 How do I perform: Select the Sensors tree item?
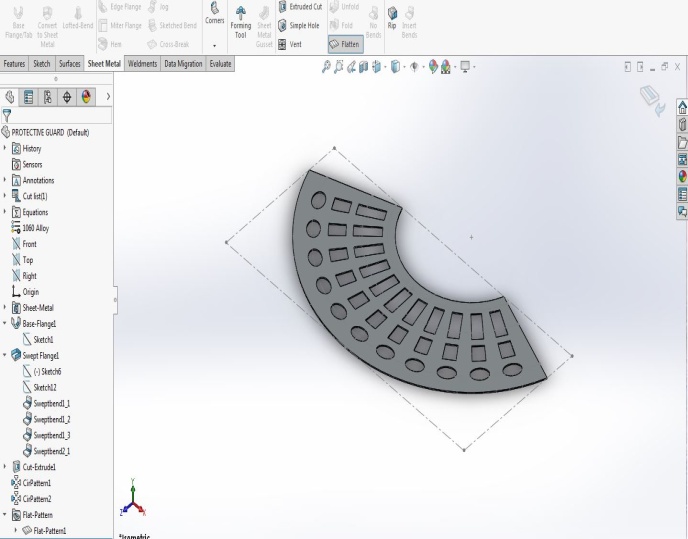tap(27, 165)
